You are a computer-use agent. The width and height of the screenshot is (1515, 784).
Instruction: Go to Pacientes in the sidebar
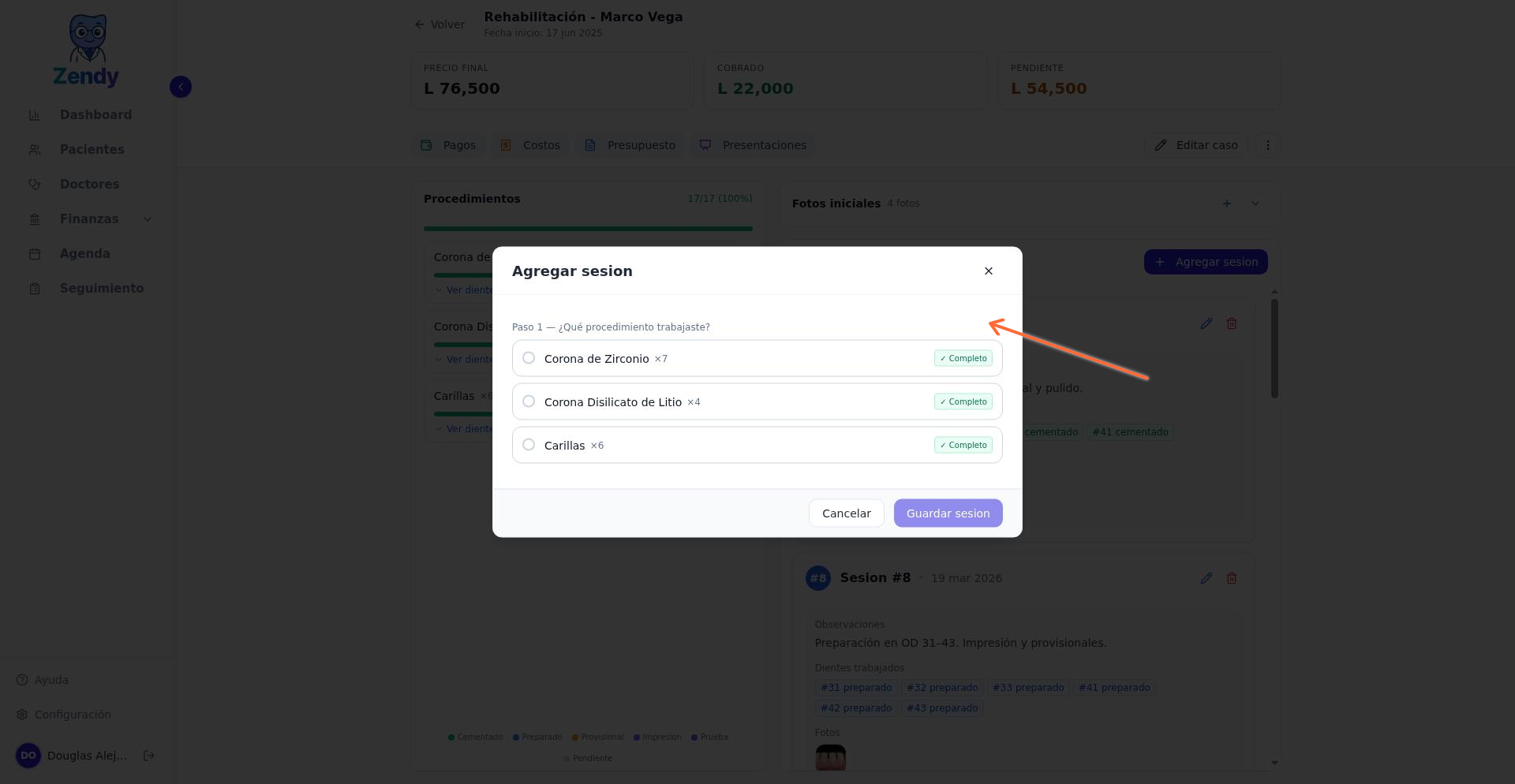click(92, 150)
